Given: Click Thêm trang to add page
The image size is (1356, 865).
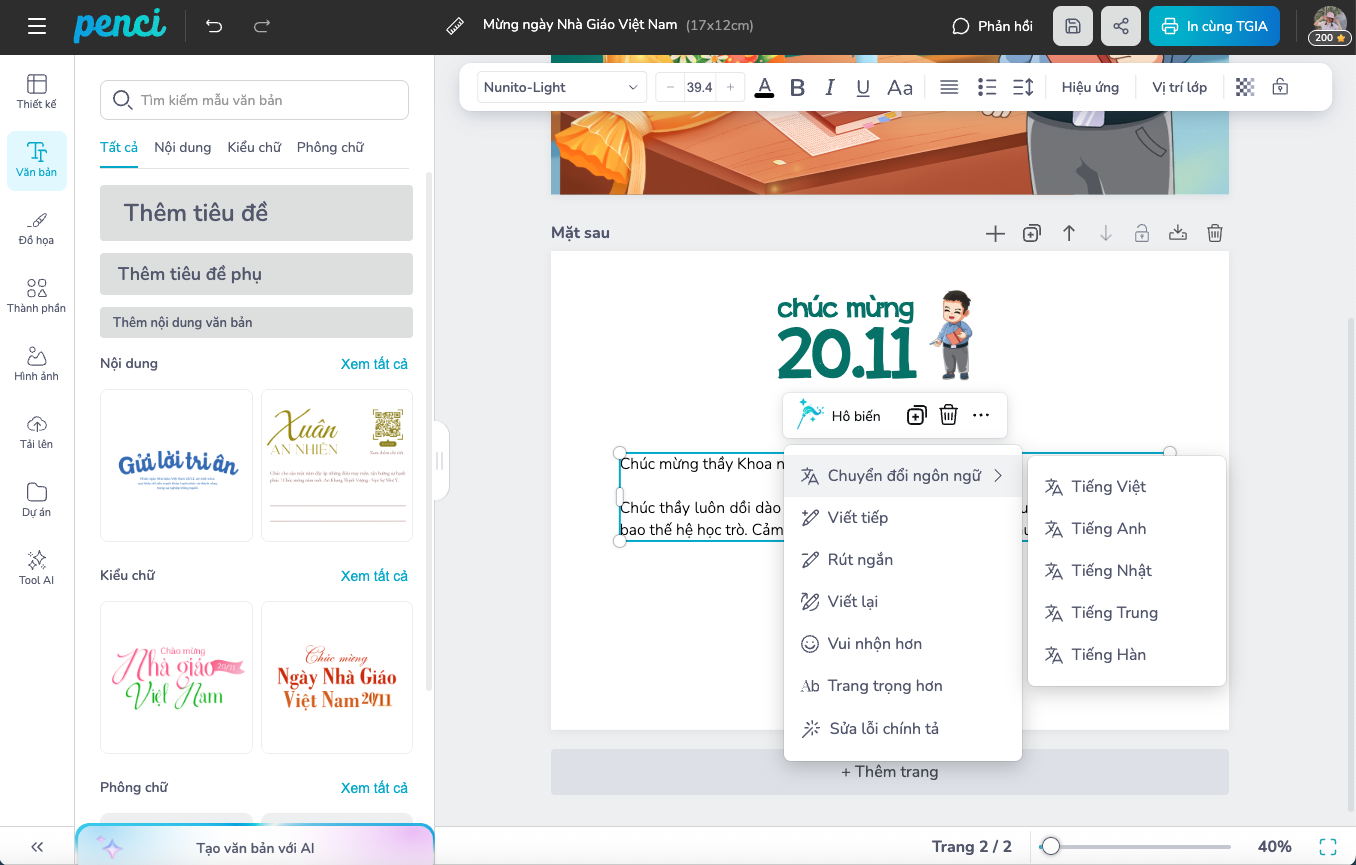Looking at the screenshot, I should point(889,772).
